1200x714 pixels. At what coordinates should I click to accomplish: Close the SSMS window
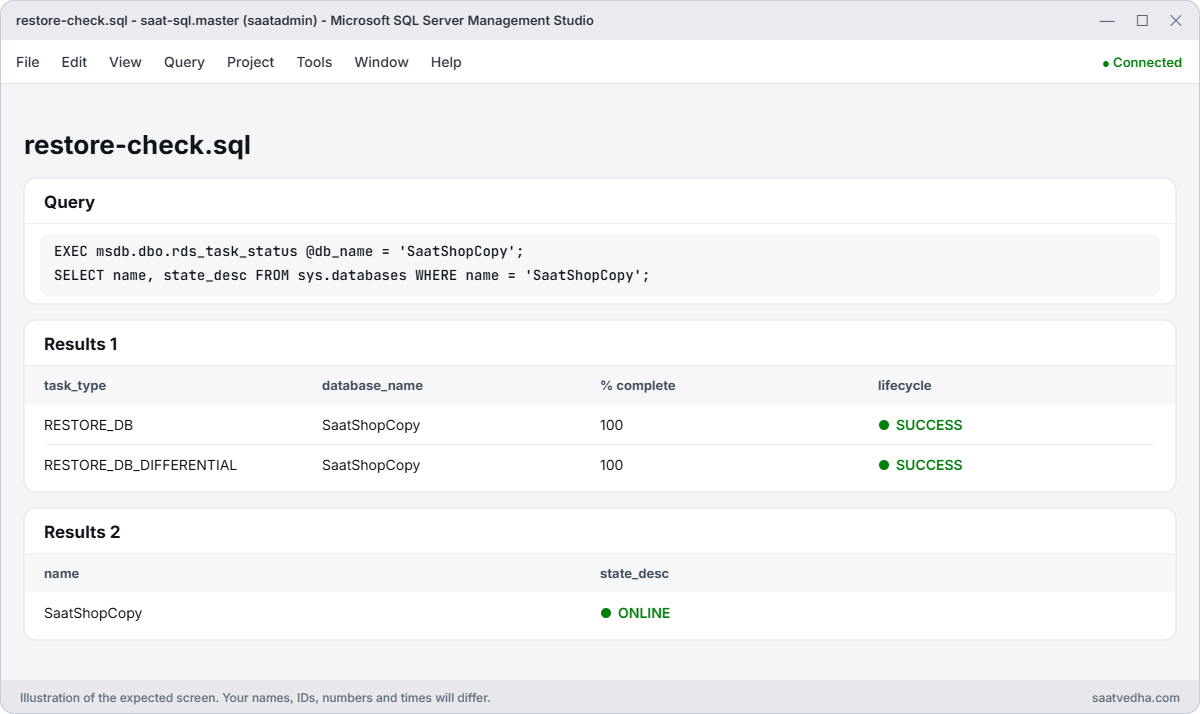point(1176,20)
